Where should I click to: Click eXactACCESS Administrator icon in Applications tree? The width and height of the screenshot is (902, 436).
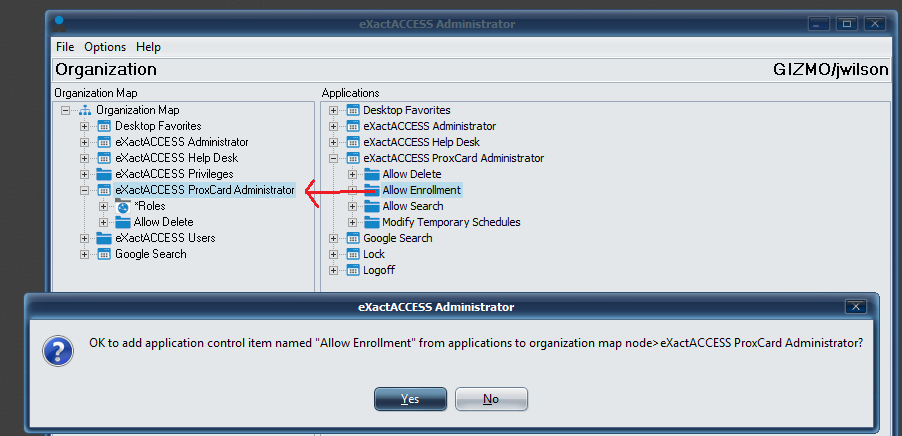pyautogui.click(x=352, y=126)
